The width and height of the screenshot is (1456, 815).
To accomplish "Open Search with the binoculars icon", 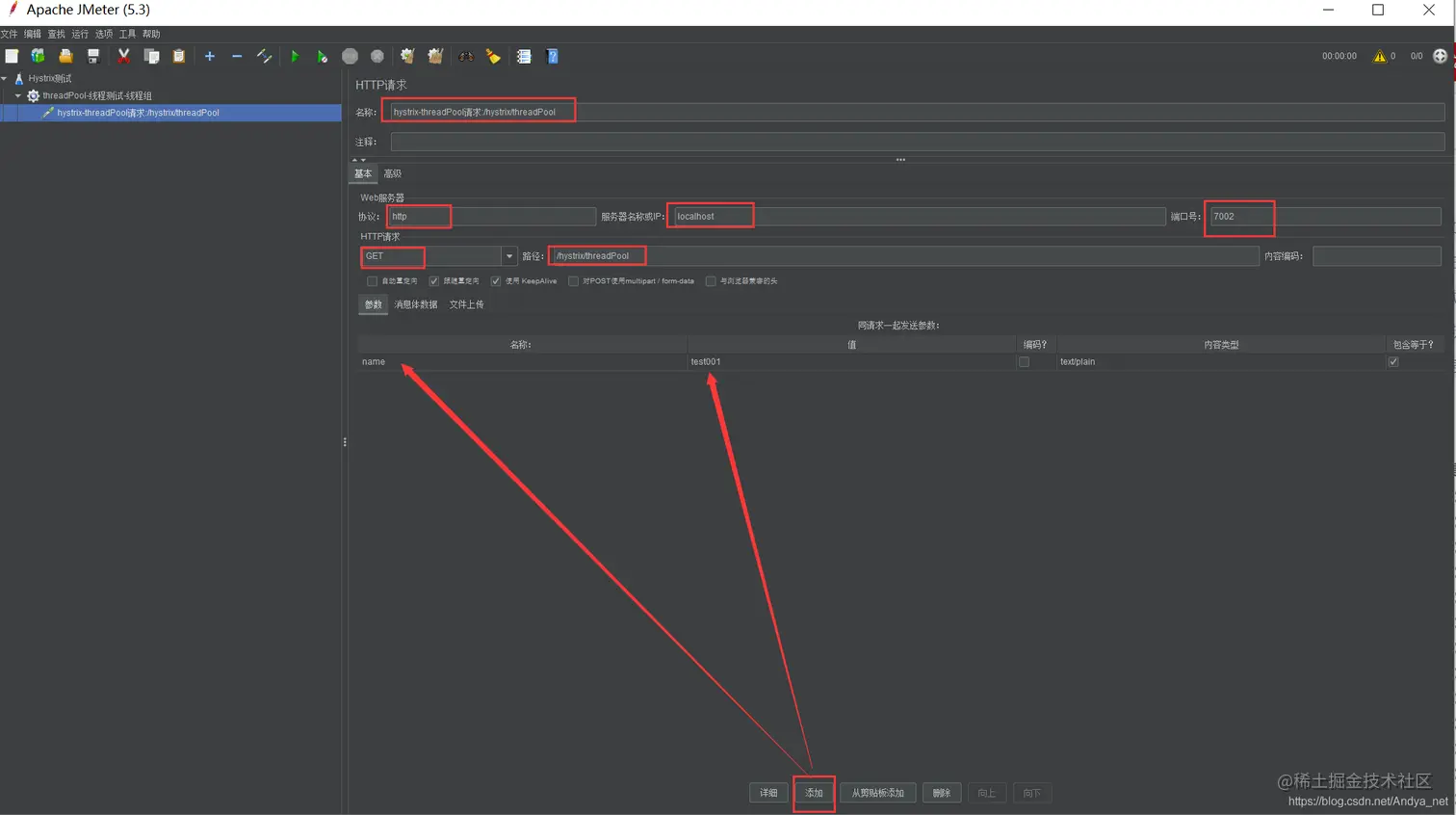I will pos(466,56).
